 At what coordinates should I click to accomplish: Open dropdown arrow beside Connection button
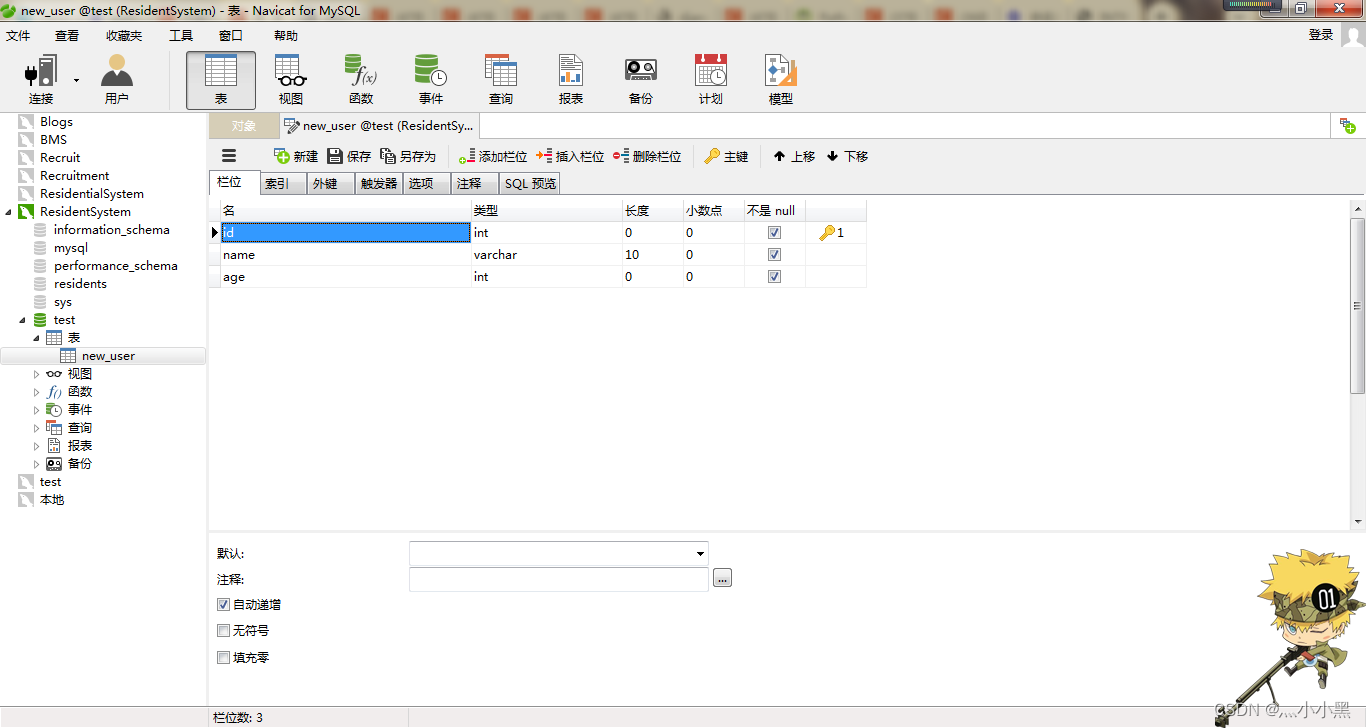pos(76,80)
